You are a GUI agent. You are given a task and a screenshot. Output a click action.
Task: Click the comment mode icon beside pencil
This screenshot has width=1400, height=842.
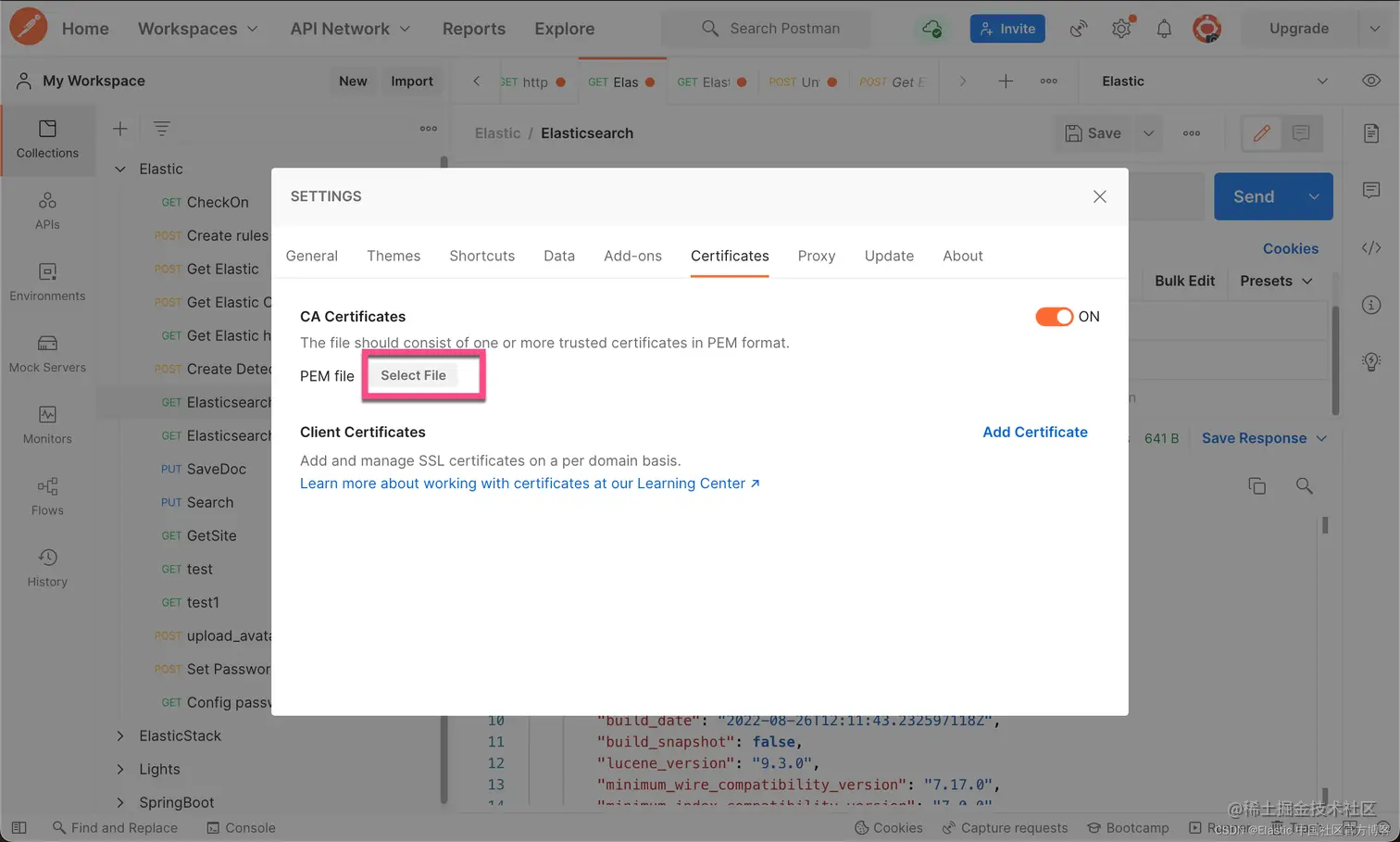(1301, 133)
